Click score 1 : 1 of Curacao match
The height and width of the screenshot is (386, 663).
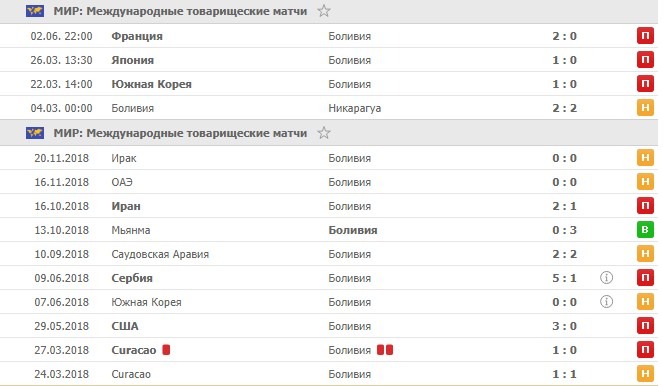[564, 374]
